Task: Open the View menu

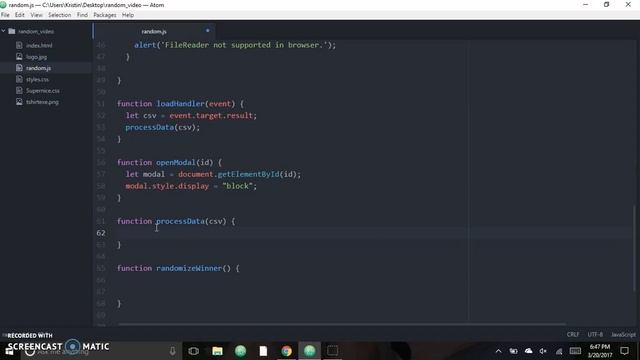Action: pos(36,15)
